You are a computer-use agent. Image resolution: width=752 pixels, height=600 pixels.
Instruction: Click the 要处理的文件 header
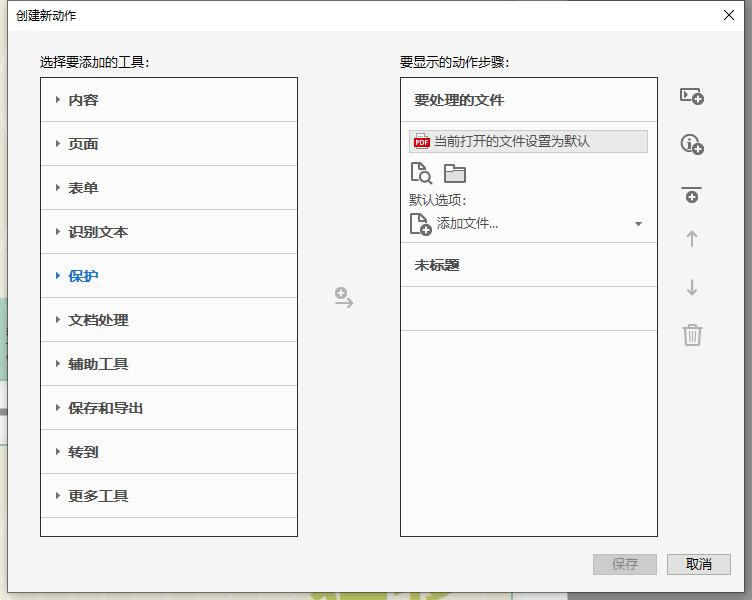pos(529,100)
